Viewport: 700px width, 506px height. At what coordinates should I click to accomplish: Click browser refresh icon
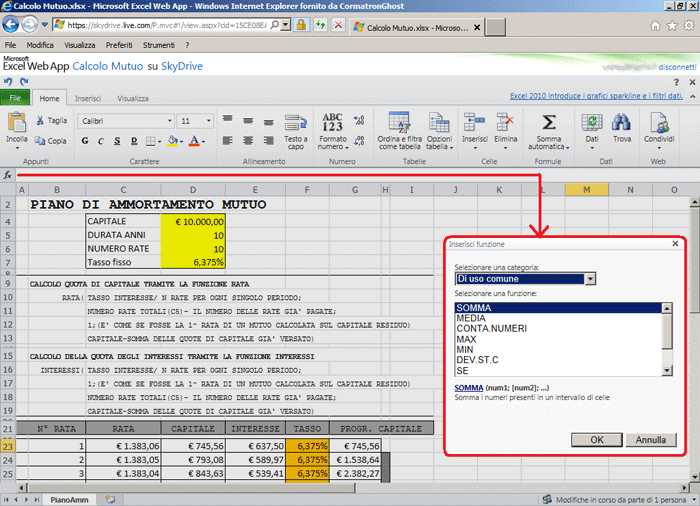pyautogui.click(x=320, y=25)
